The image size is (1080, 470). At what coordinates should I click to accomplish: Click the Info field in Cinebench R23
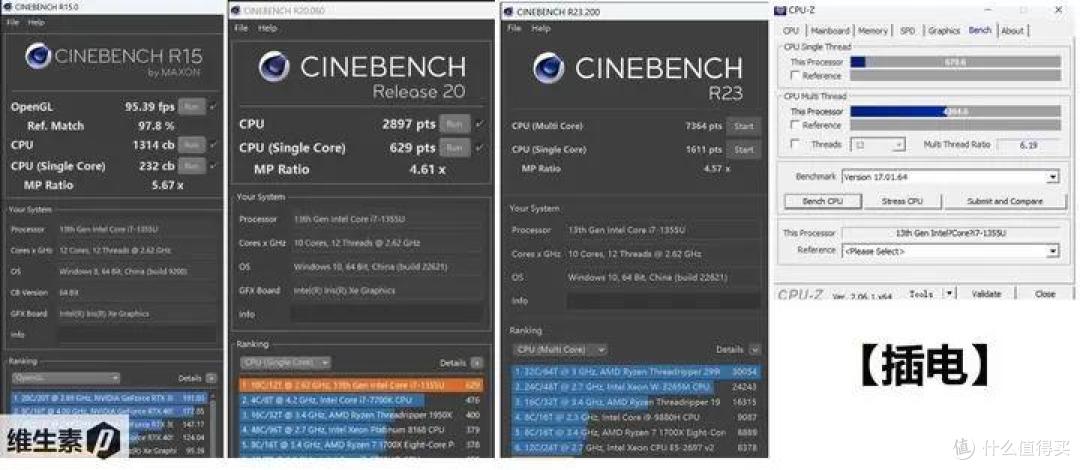tap(663, 301)
